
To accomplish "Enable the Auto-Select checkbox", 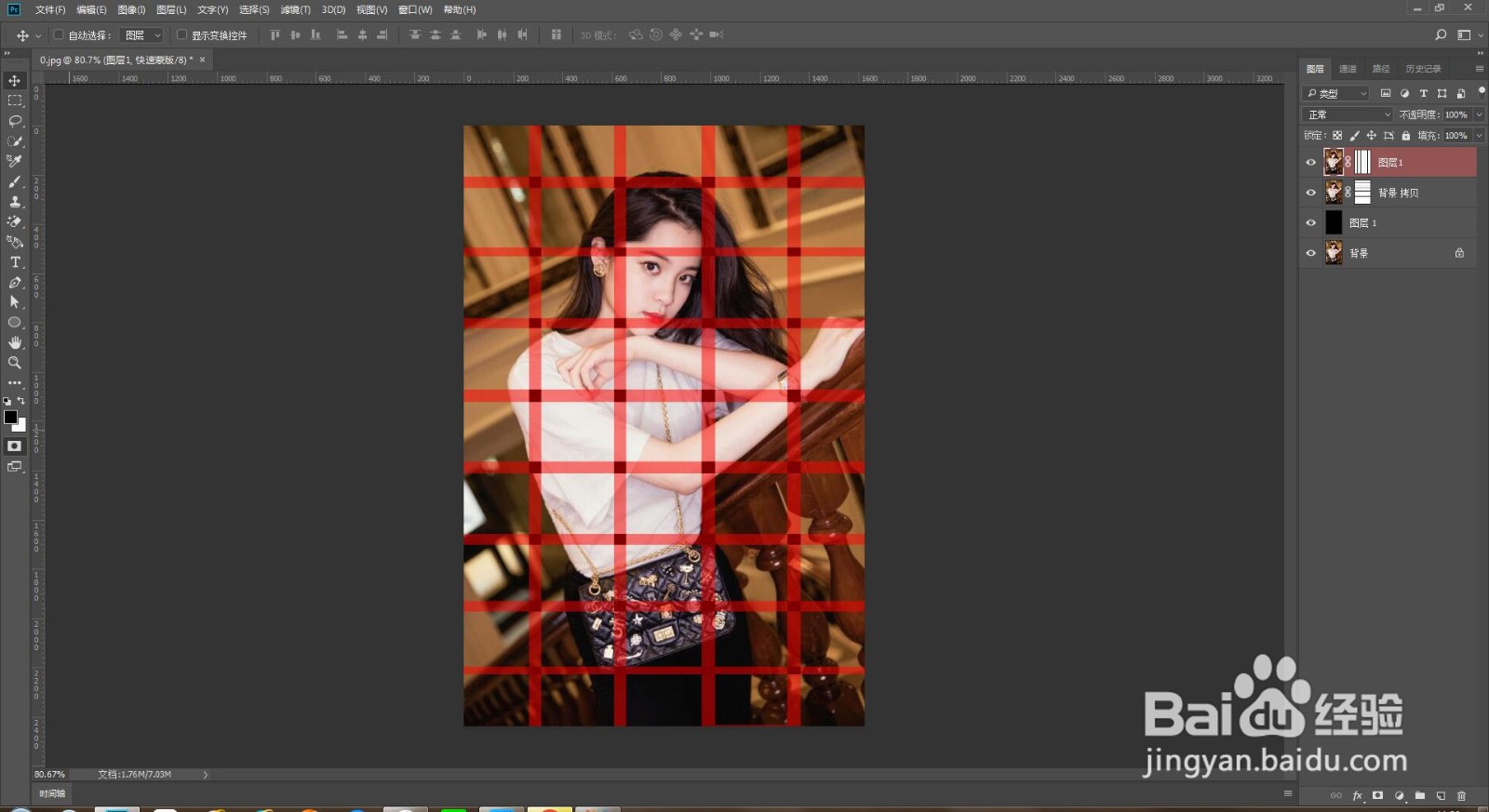I will [59, 34].
